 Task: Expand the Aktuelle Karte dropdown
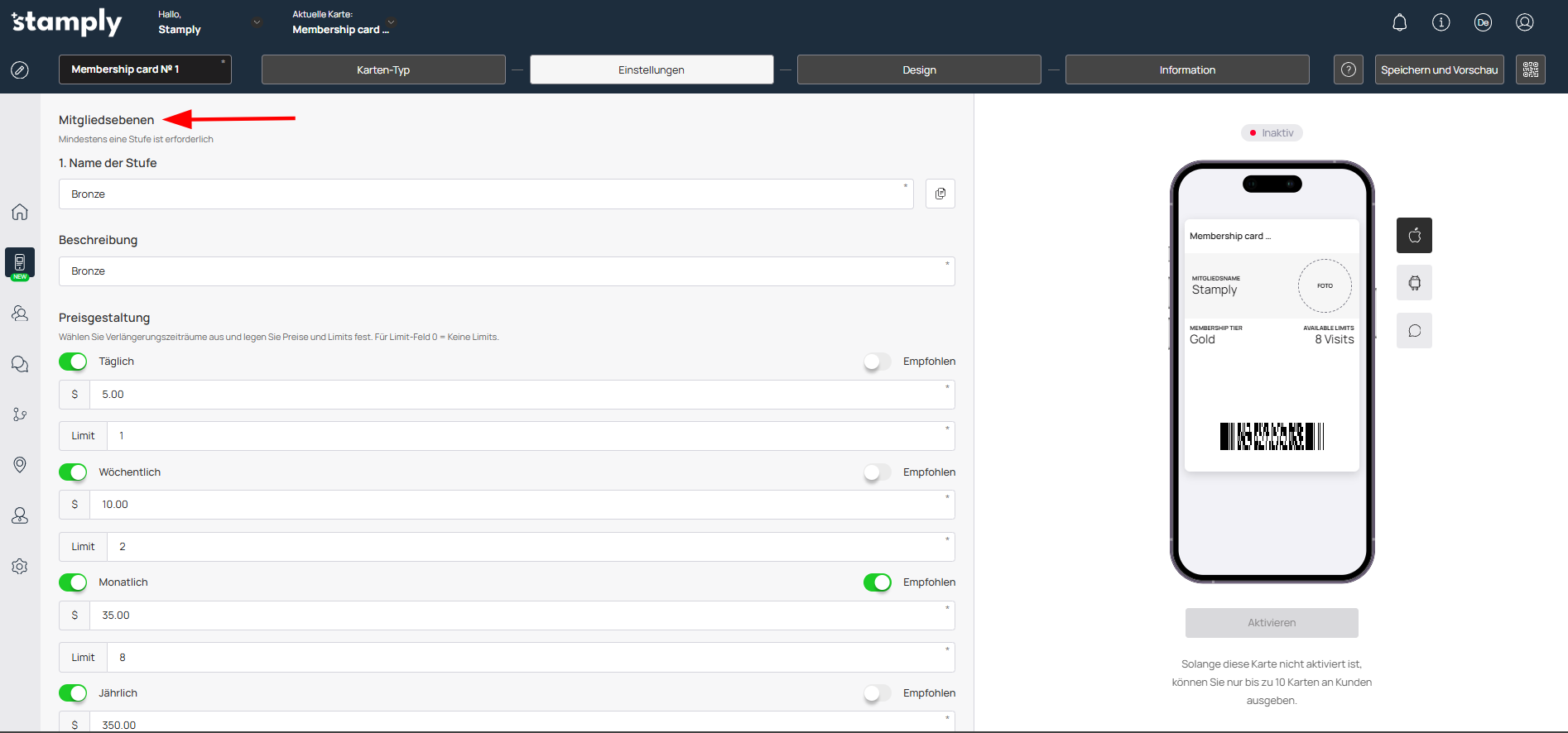(x=392, y=22)
